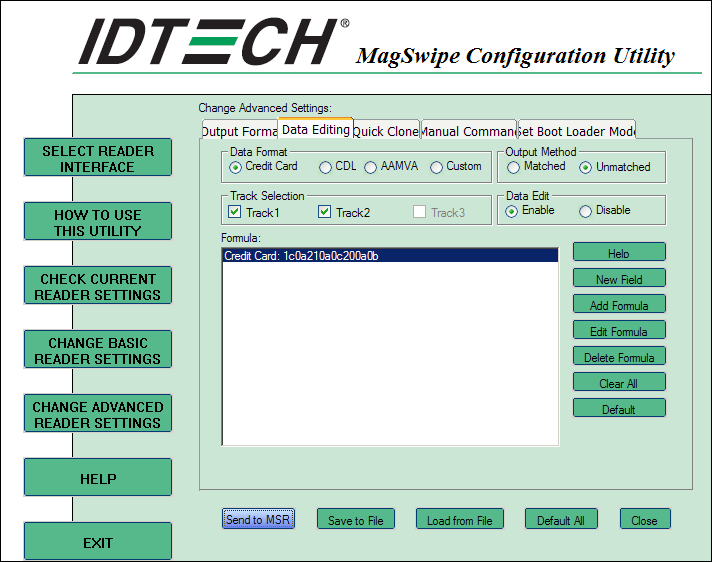
Task: Click Edit Formula
Action: [x=619, y=330]
